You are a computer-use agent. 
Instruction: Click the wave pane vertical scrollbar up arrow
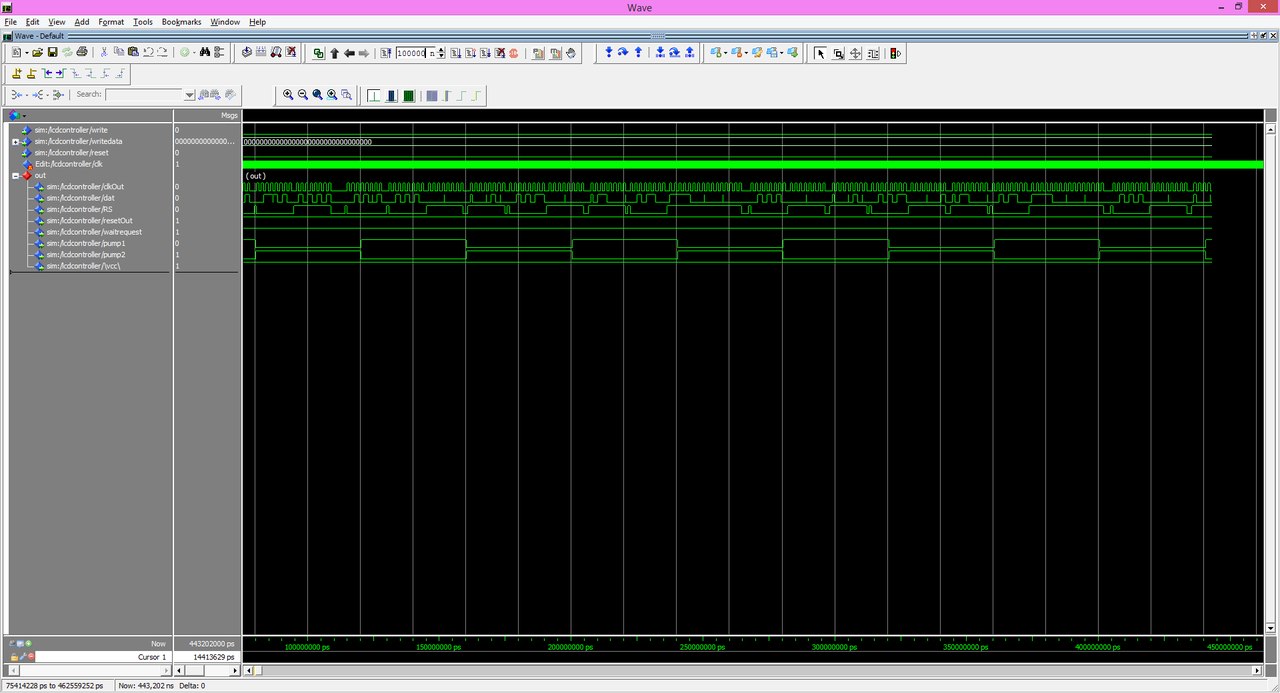(1271, 129)
